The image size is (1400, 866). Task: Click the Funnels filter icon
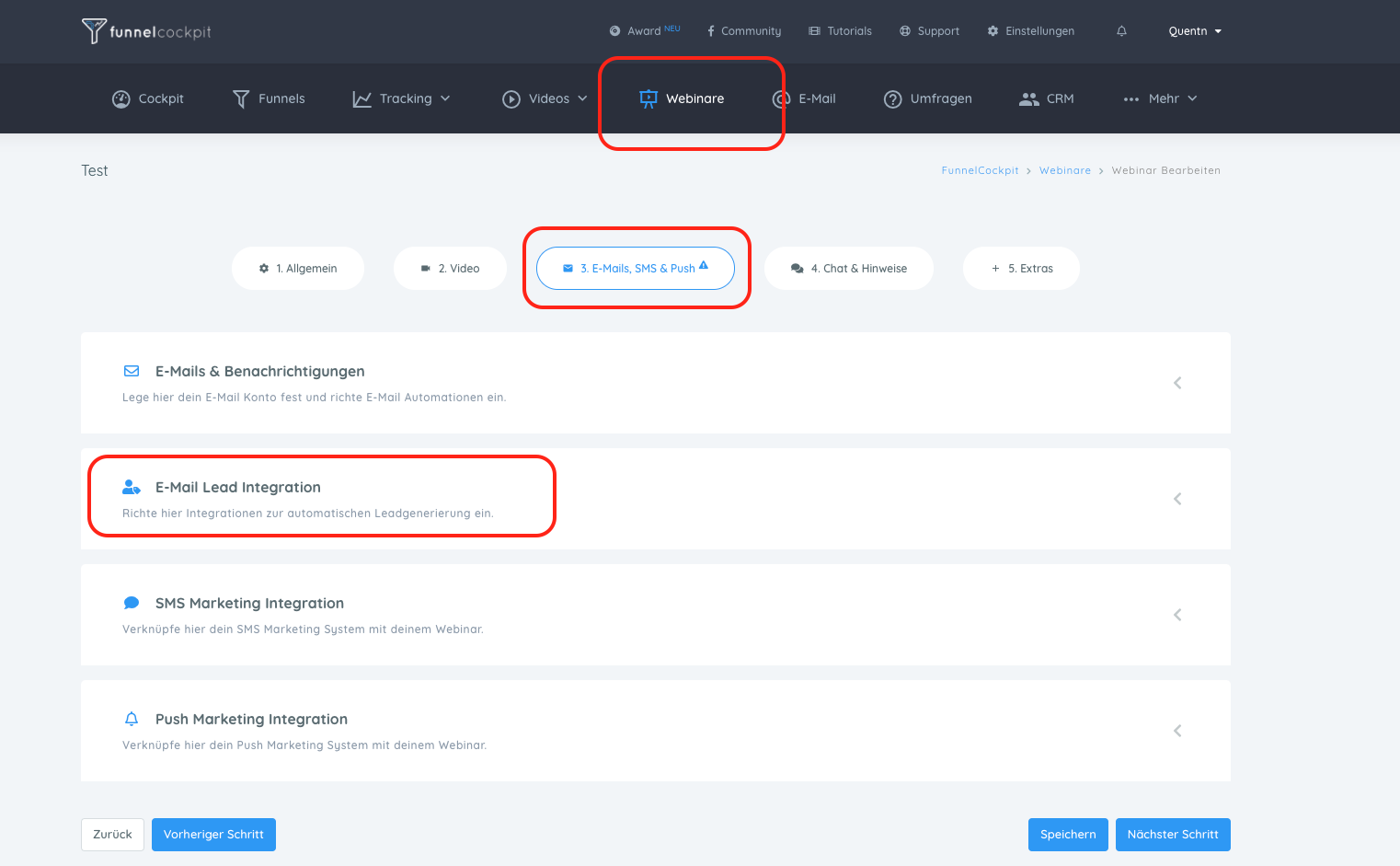(241, 99)
